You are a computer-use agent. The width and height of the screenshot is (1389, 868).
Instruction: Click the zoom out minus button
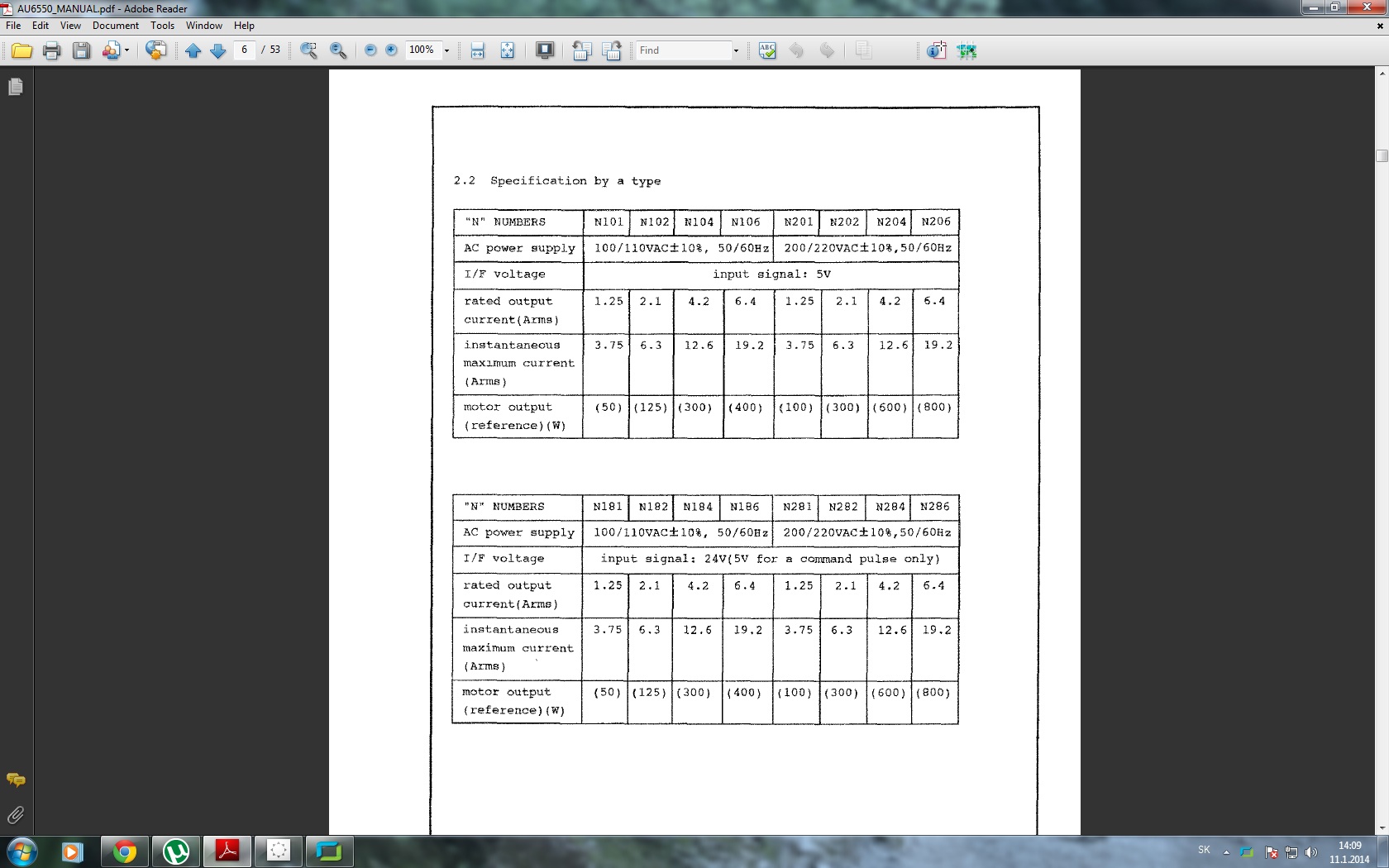click(370, 50)
